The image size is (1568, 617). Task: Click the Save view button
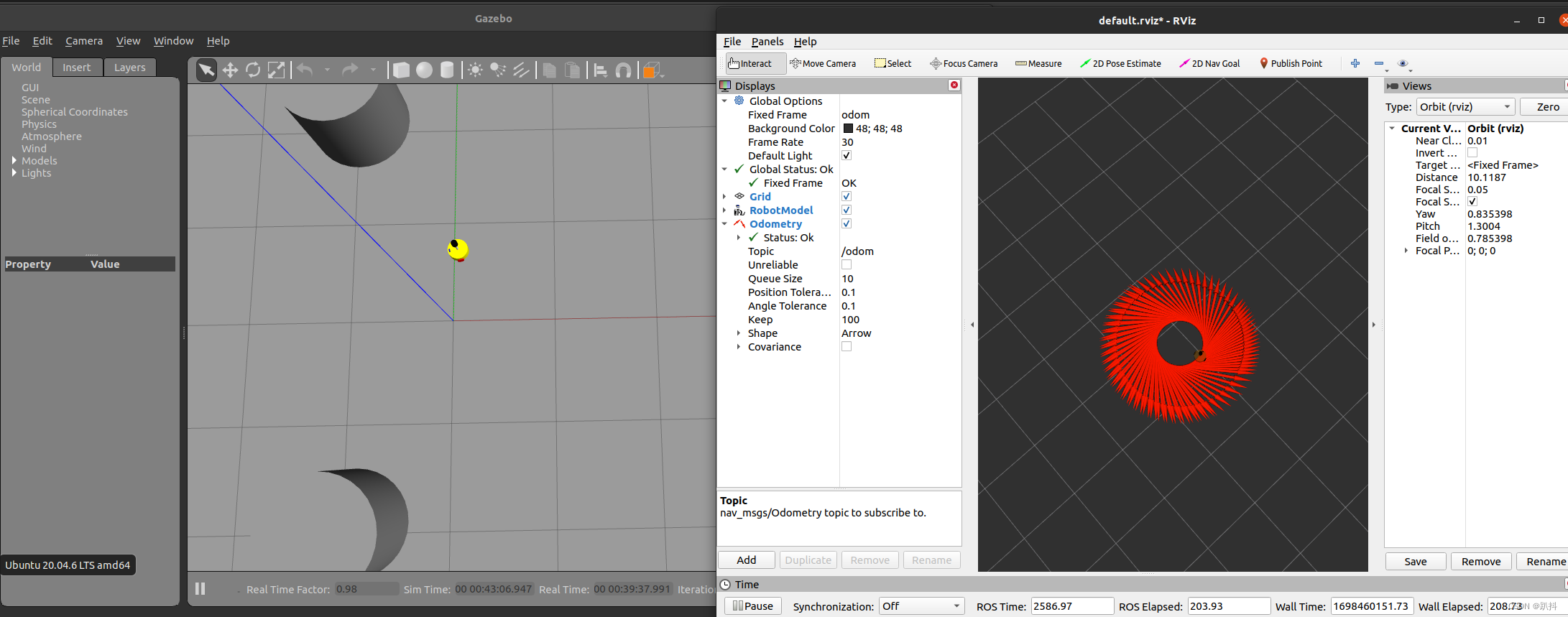point(1416,561)
